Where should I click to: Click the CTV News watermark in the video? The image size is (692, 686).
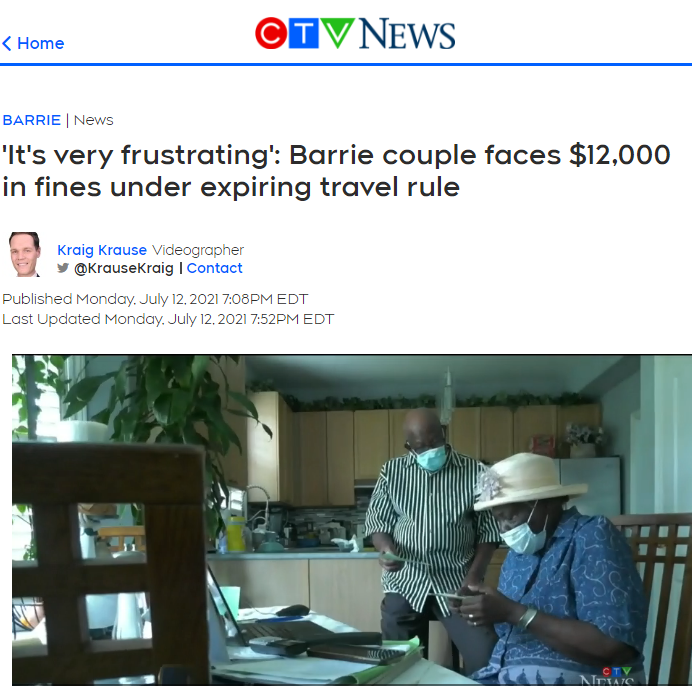pos(612,676)
